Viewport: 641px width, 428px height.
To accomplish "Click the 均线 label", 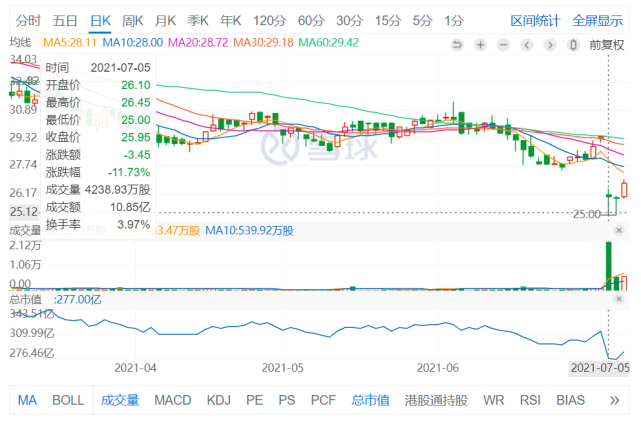I will pos(20,42).
